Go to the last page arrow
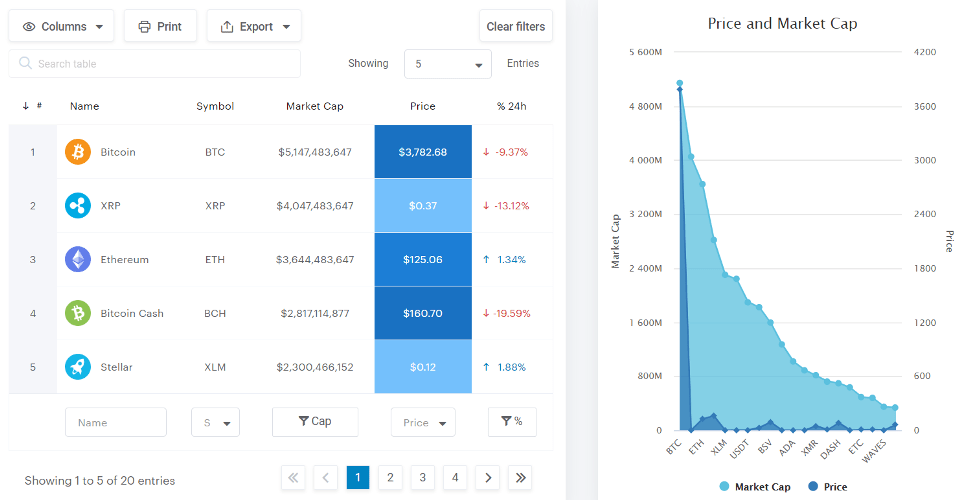The width and height of the screenshot is (956, 500). 520,478
